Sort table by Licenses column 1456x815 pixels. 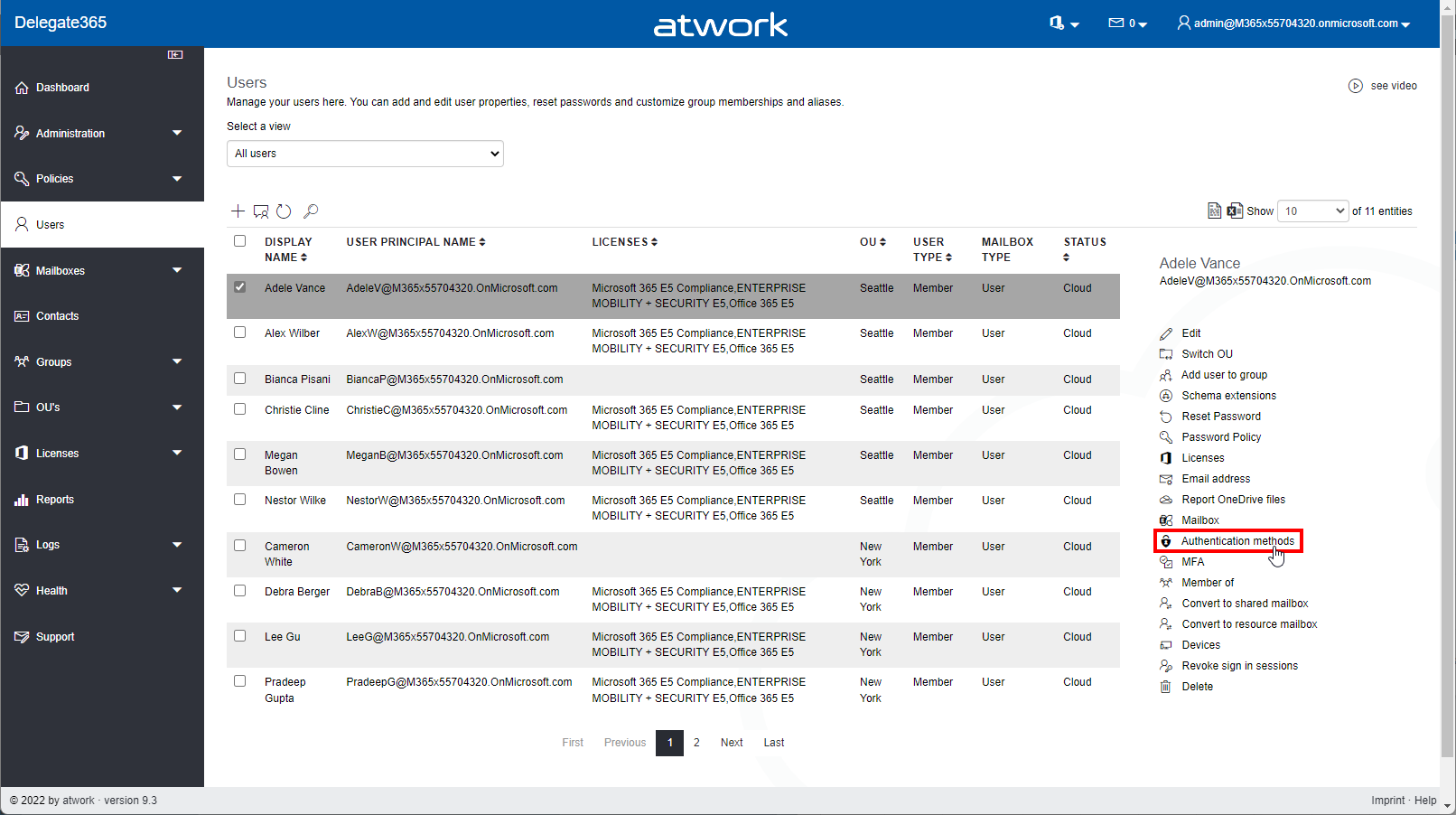(x=624, y=242)
